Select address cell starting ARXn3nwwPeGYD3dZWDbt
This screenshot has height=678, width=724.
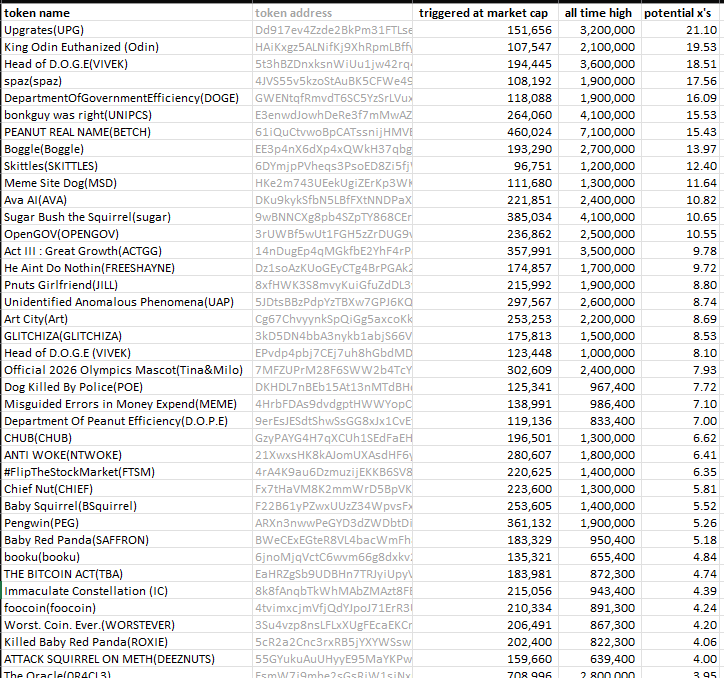[x=332, y=523]
